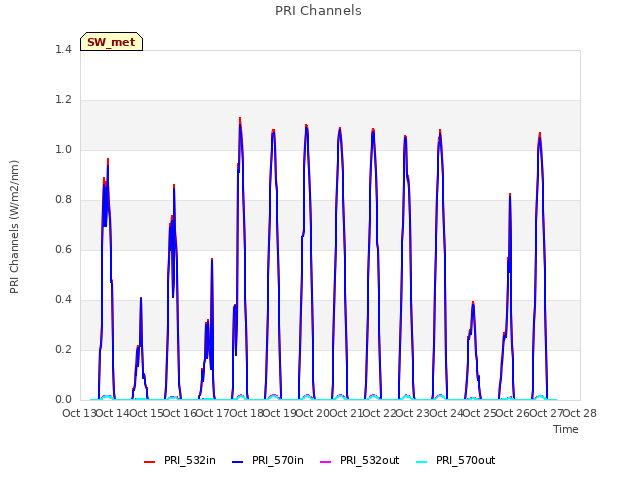Click the SW_met label box
This screenshot has height=480, width=640.
click(x=111, y=42)
